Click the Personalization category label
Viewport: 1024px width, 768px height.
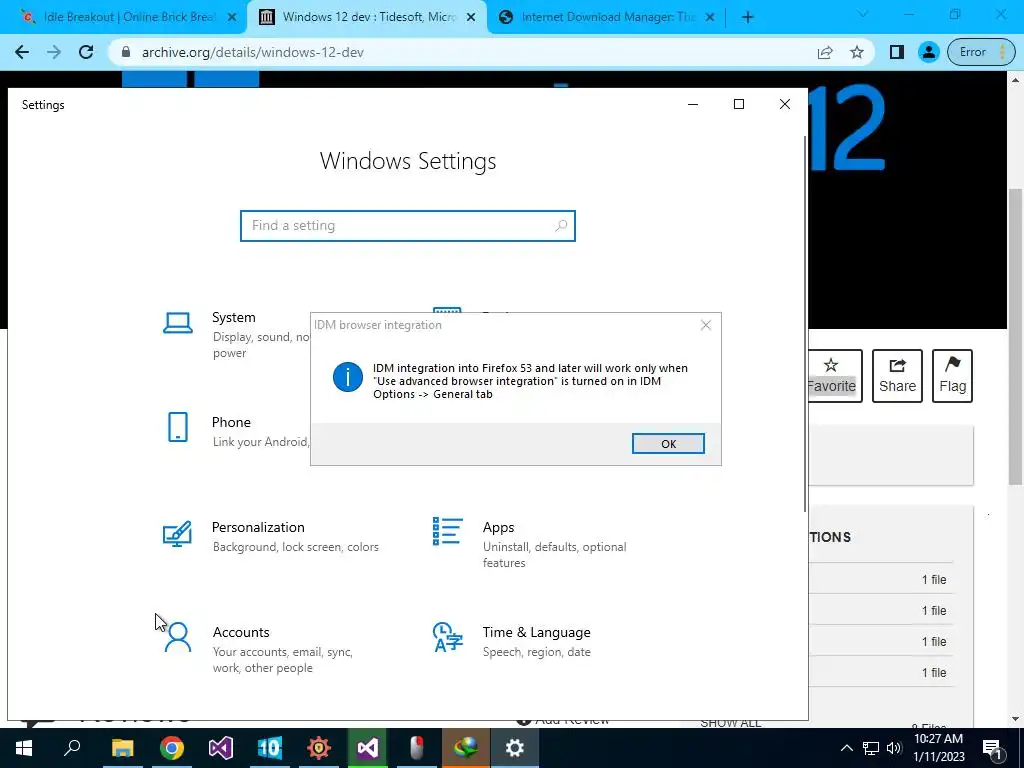258,527
